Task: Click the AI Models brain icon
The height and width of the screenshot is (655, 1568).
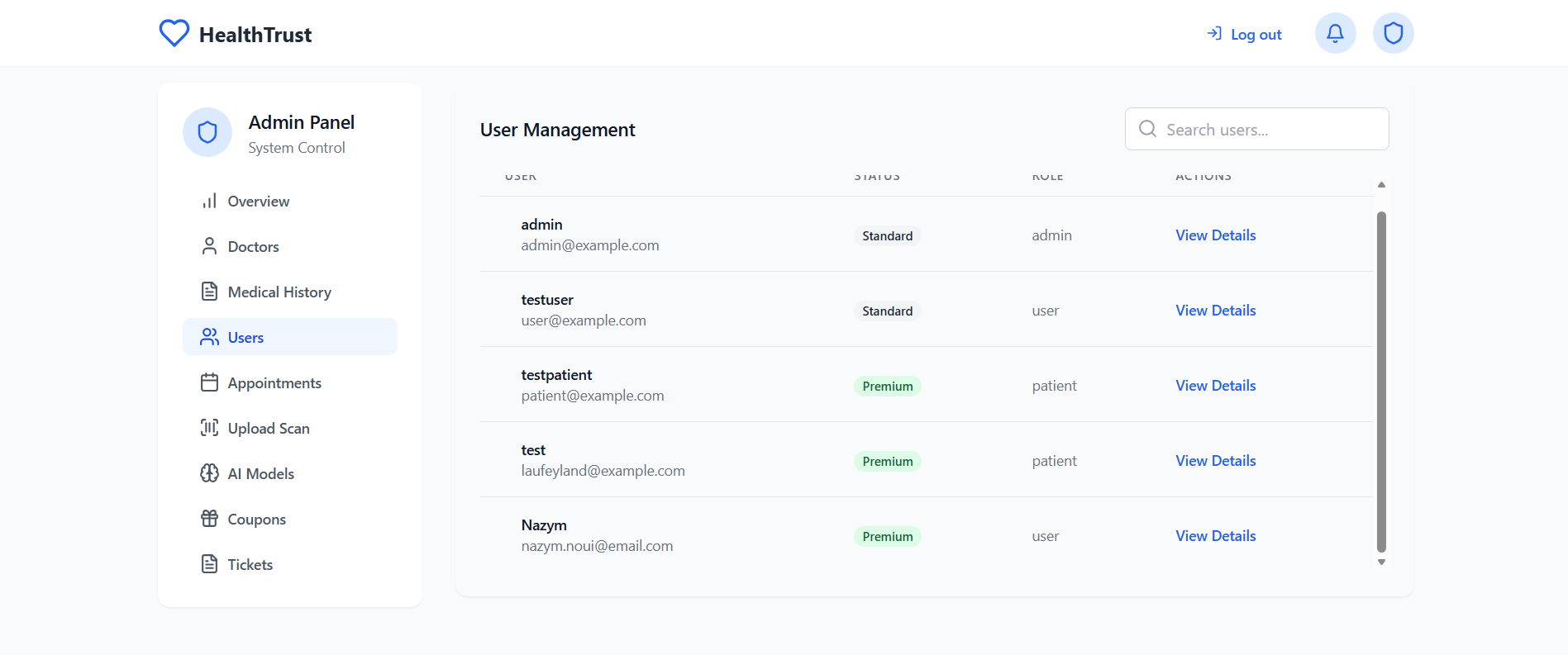Action: (210, 473)
